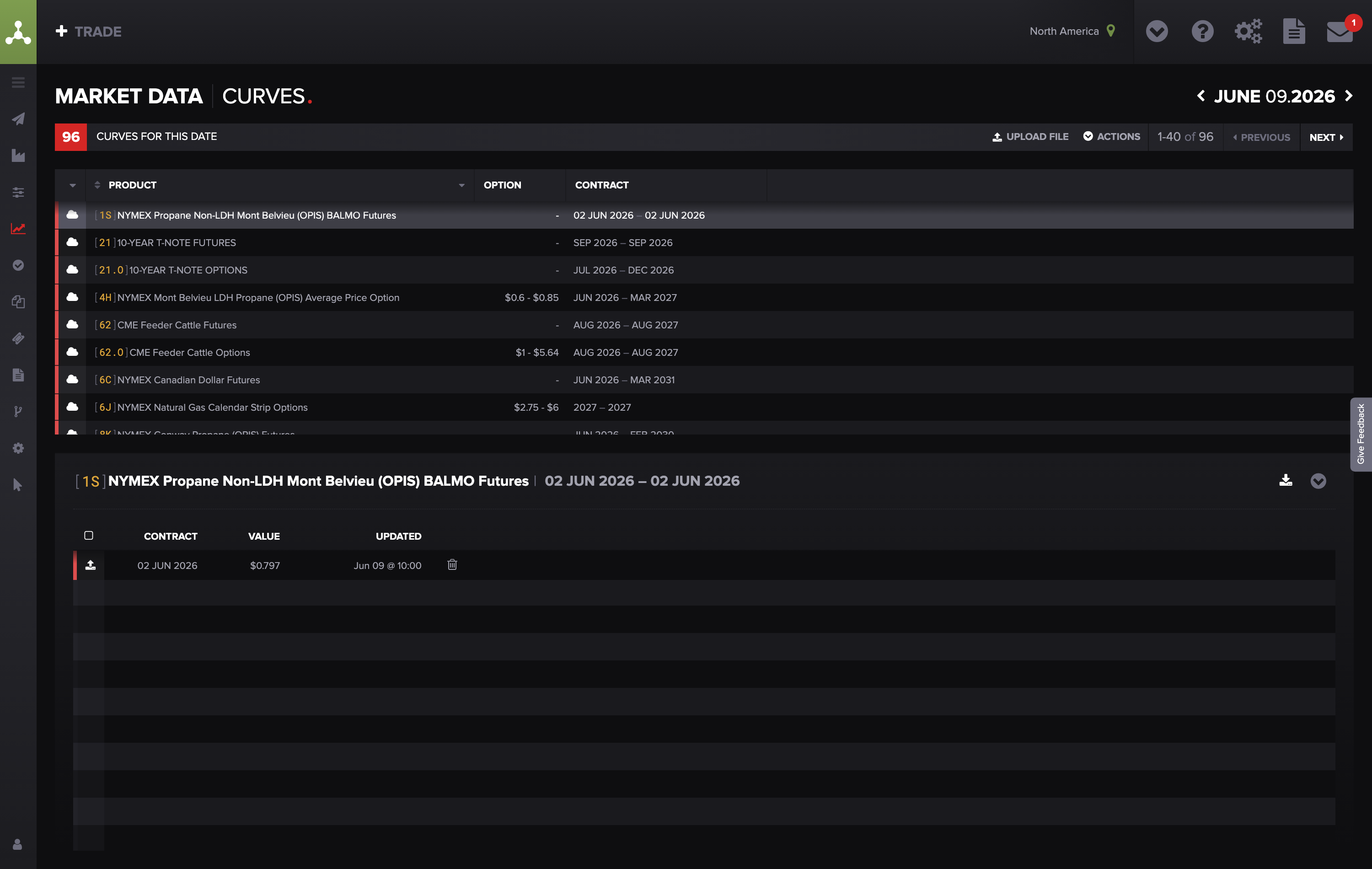Open the TRADE menu

click(88, 32)
